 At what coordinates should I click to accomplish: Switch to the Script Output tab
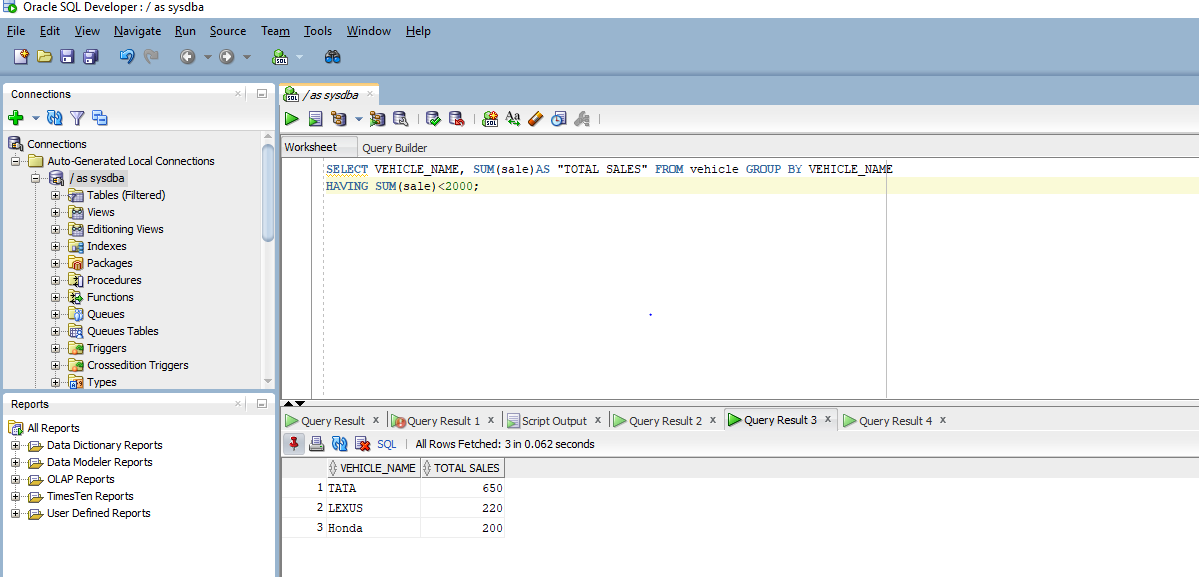tap(553, 421)
